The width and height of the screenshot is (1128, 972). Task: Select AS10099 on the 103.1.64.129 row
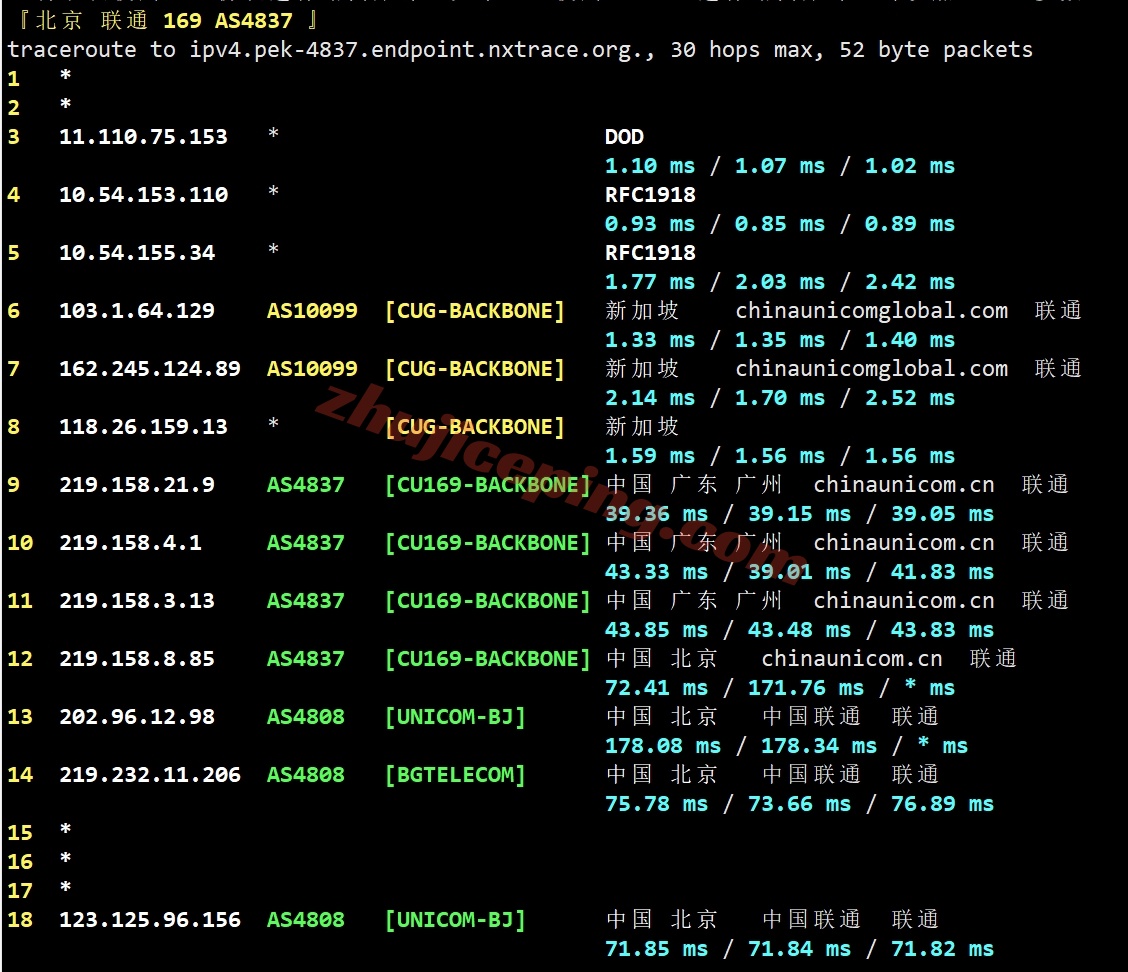pos(312,311)
